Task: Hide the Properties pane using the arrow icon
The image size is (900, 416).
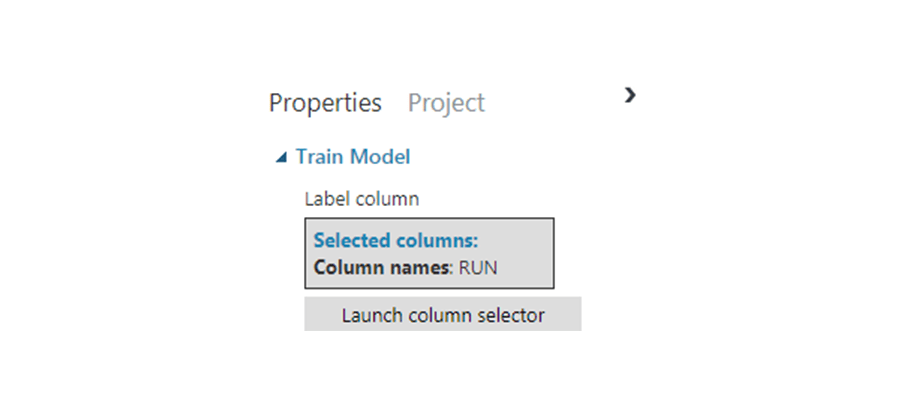Action: [629, 95]
